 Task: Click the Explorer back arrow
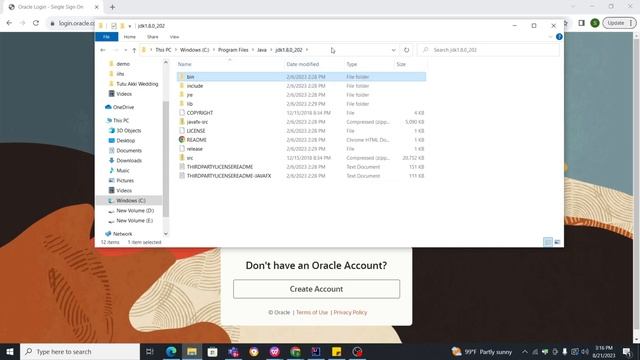pos(103,50)
